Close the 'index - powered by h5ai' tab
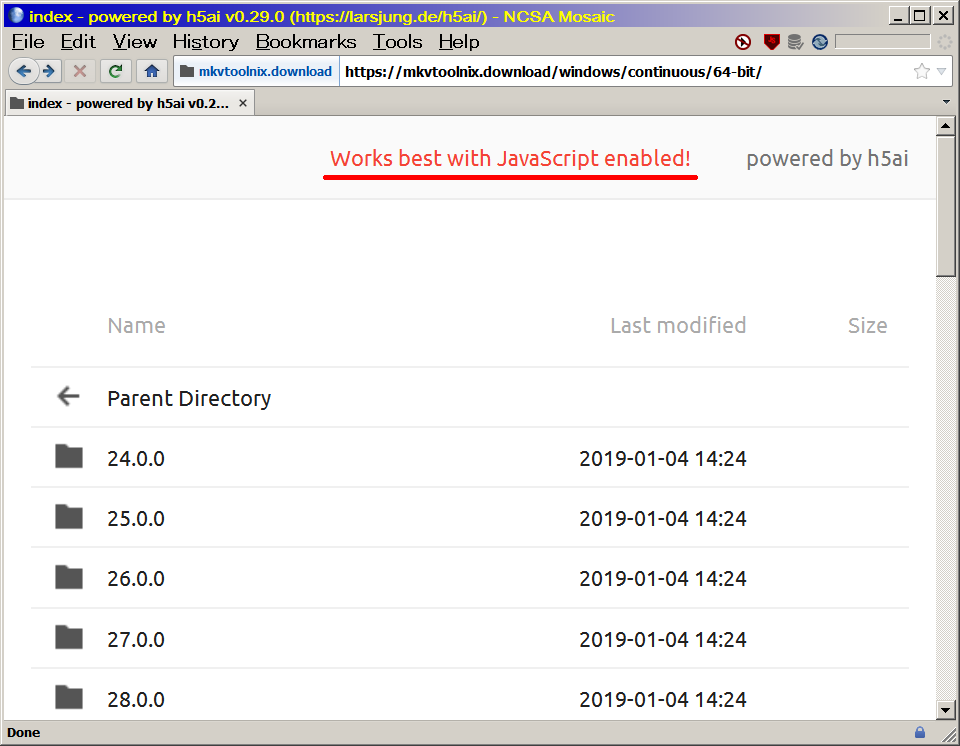Image resolution: width=960 pixels, height=746 pixels. click(242, 103)
